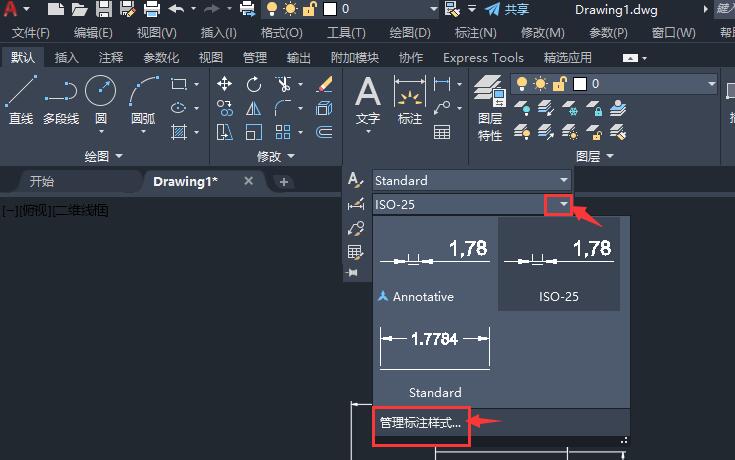The height and width of the screenshot is (460, 735).
Task: Click the Hatch tool icon
Action: point(179,132)
